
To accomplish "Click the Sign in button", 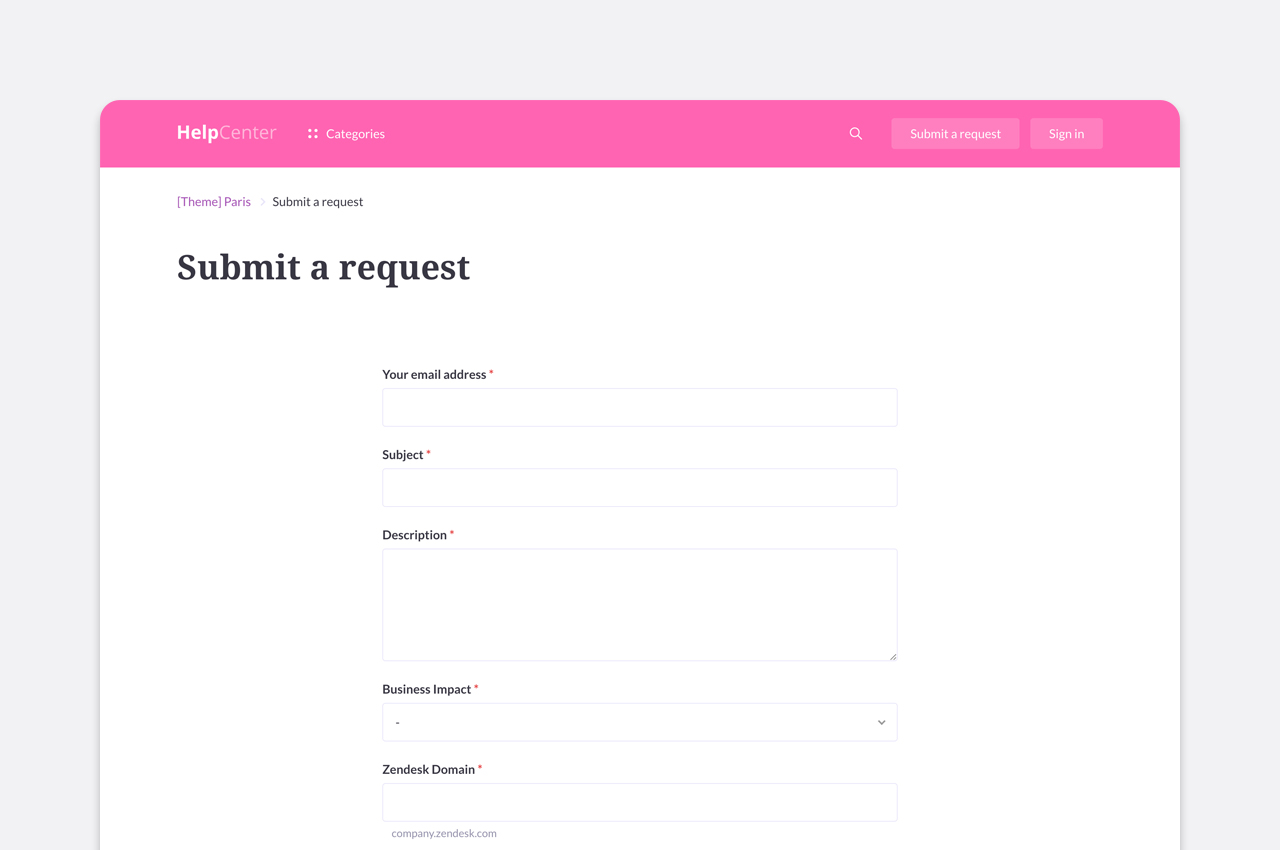I will coord(1066,134).
